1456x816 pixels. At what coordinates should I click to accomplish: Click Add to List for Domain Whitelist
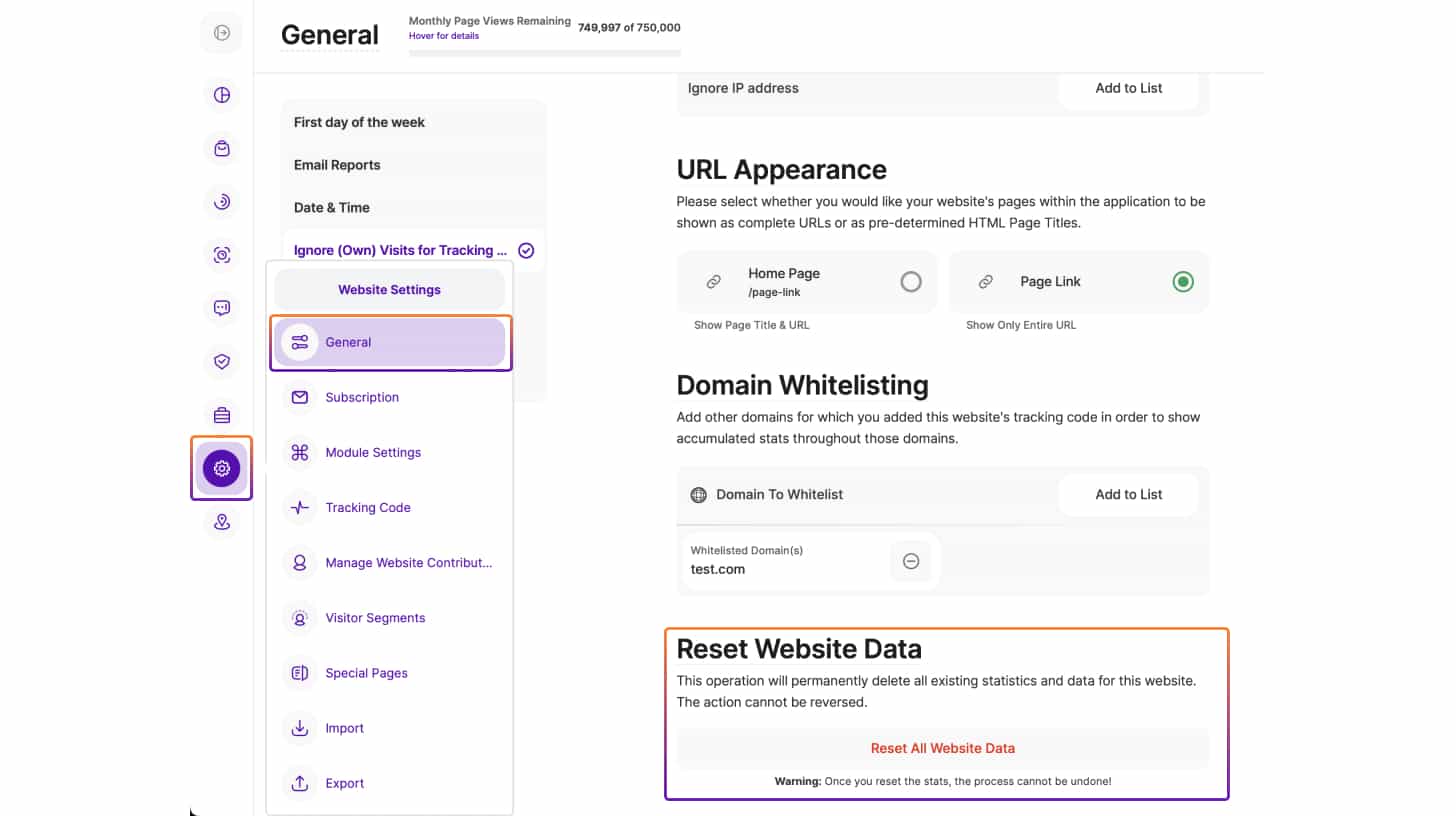(1128, 494)
